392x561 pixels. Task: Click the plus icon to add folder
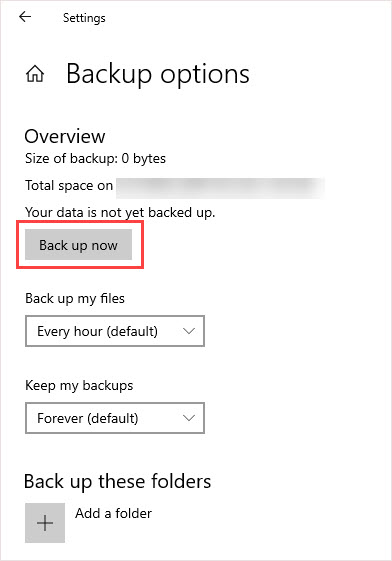tap(45, 523)
